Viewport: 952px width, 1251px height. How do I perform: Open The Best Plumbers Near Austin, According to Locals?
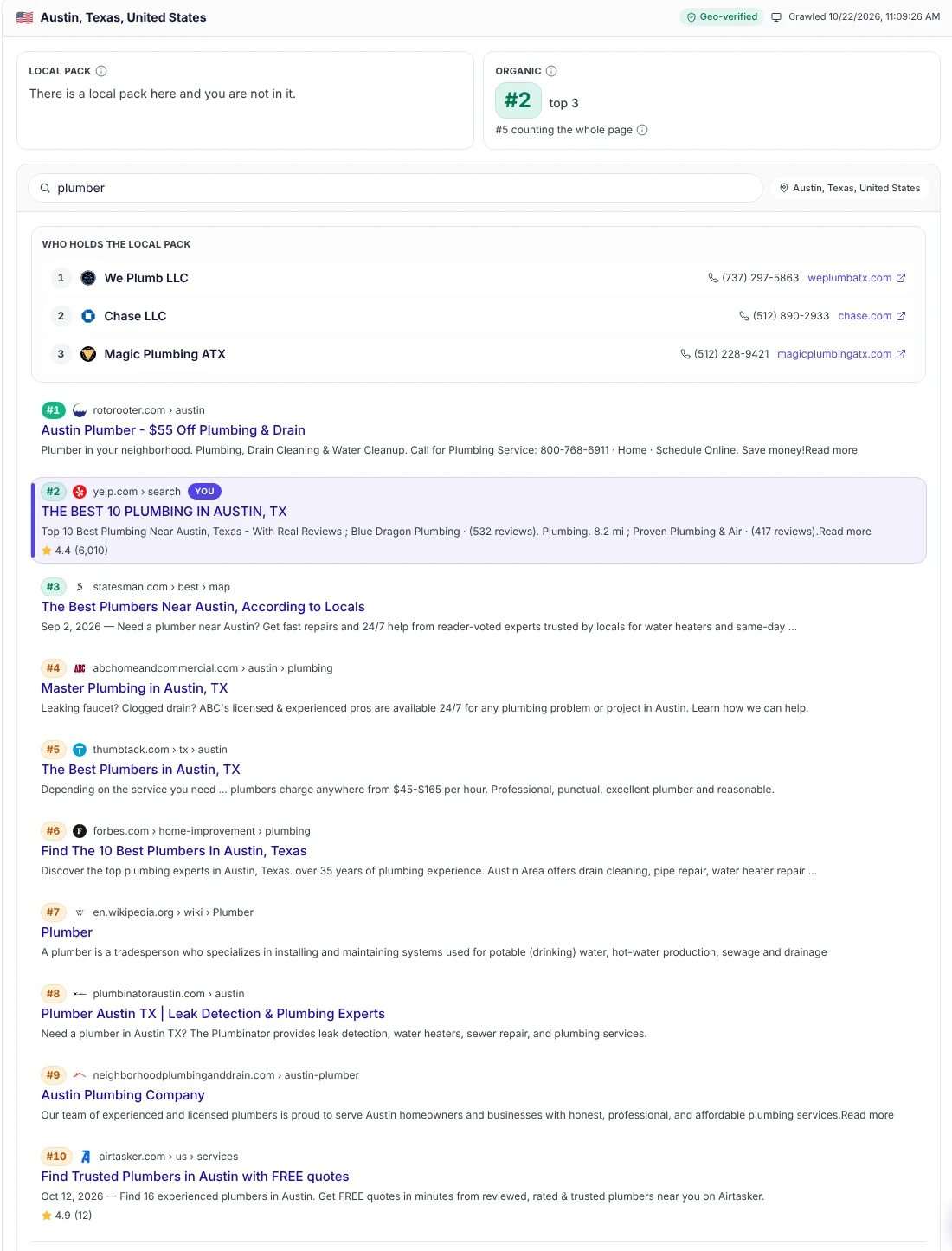(203, 607)
